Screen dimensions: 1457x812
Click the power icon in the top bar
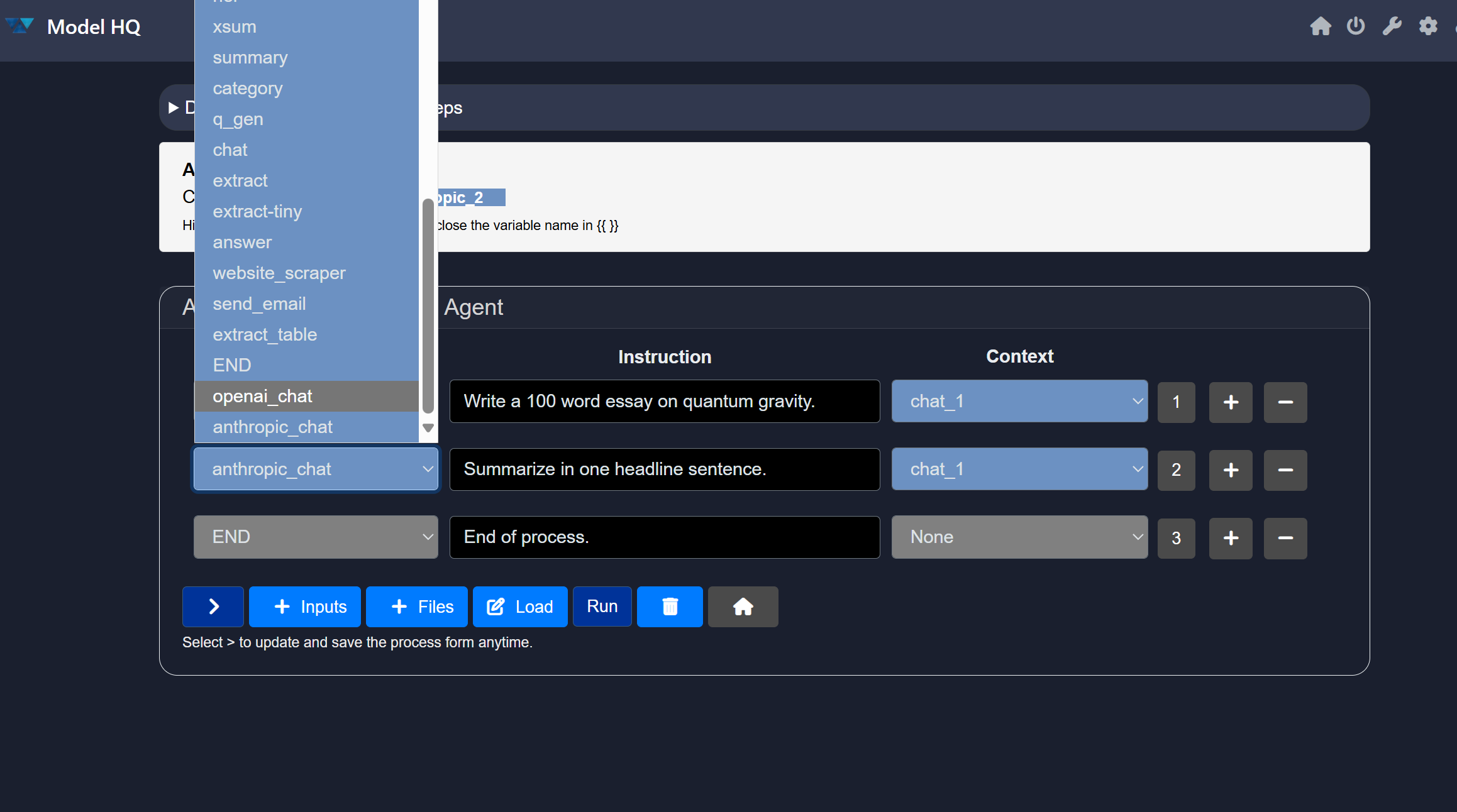click(x=1356, y=26)
